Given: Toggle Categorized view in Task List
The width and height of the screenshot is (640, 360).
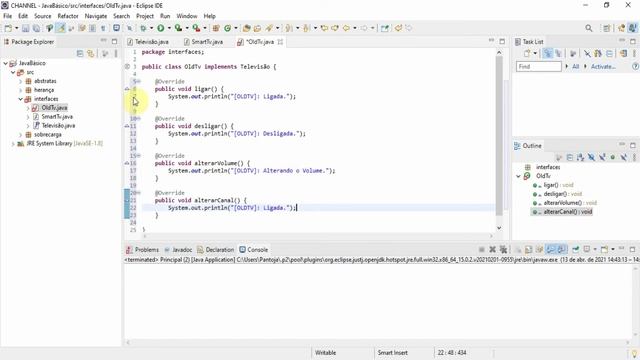Looking at the screenshot, I should [x=547, y=53].
